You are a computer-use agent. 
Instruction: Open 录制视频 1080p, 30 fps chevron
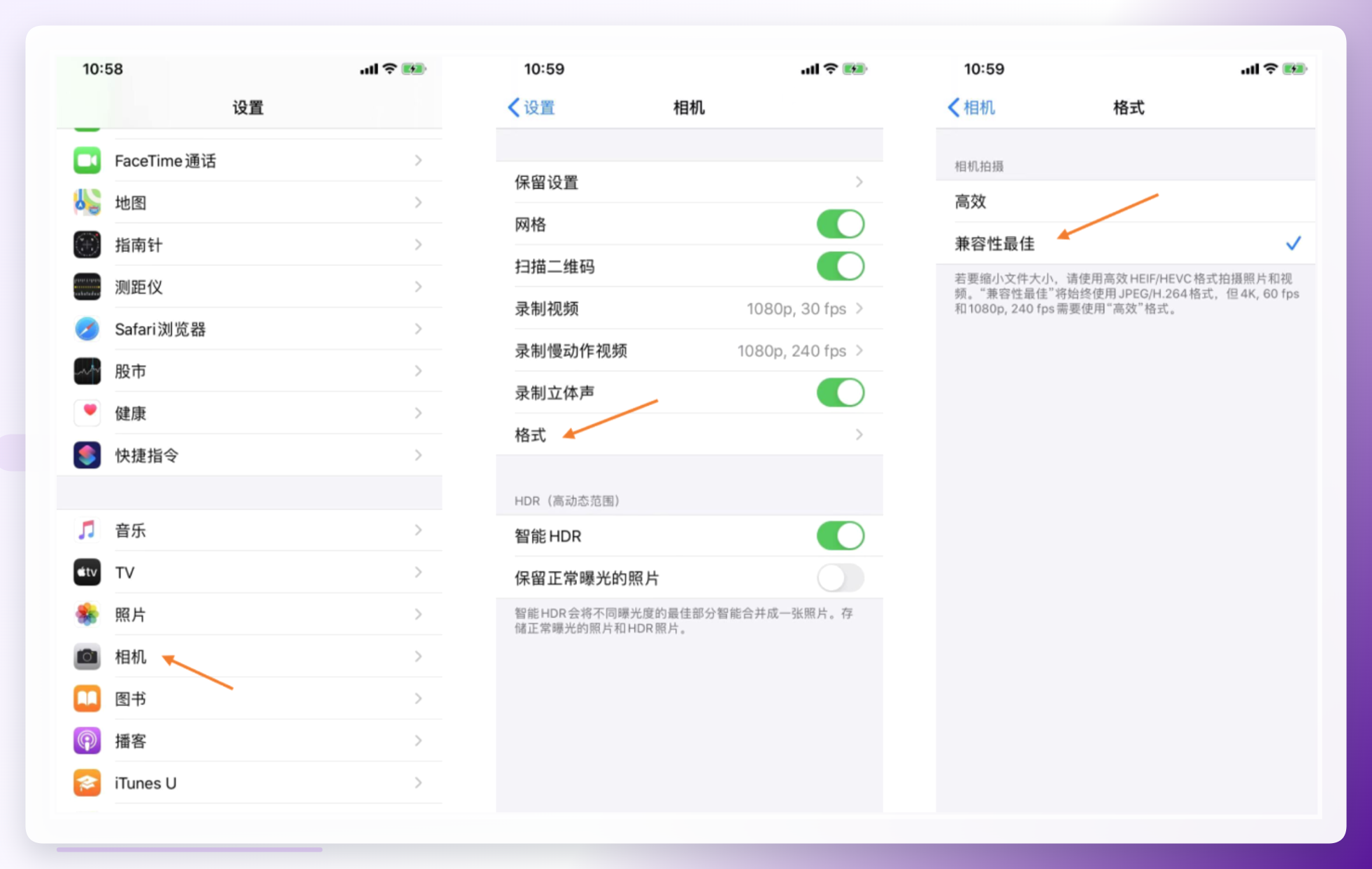coord(859,309)
